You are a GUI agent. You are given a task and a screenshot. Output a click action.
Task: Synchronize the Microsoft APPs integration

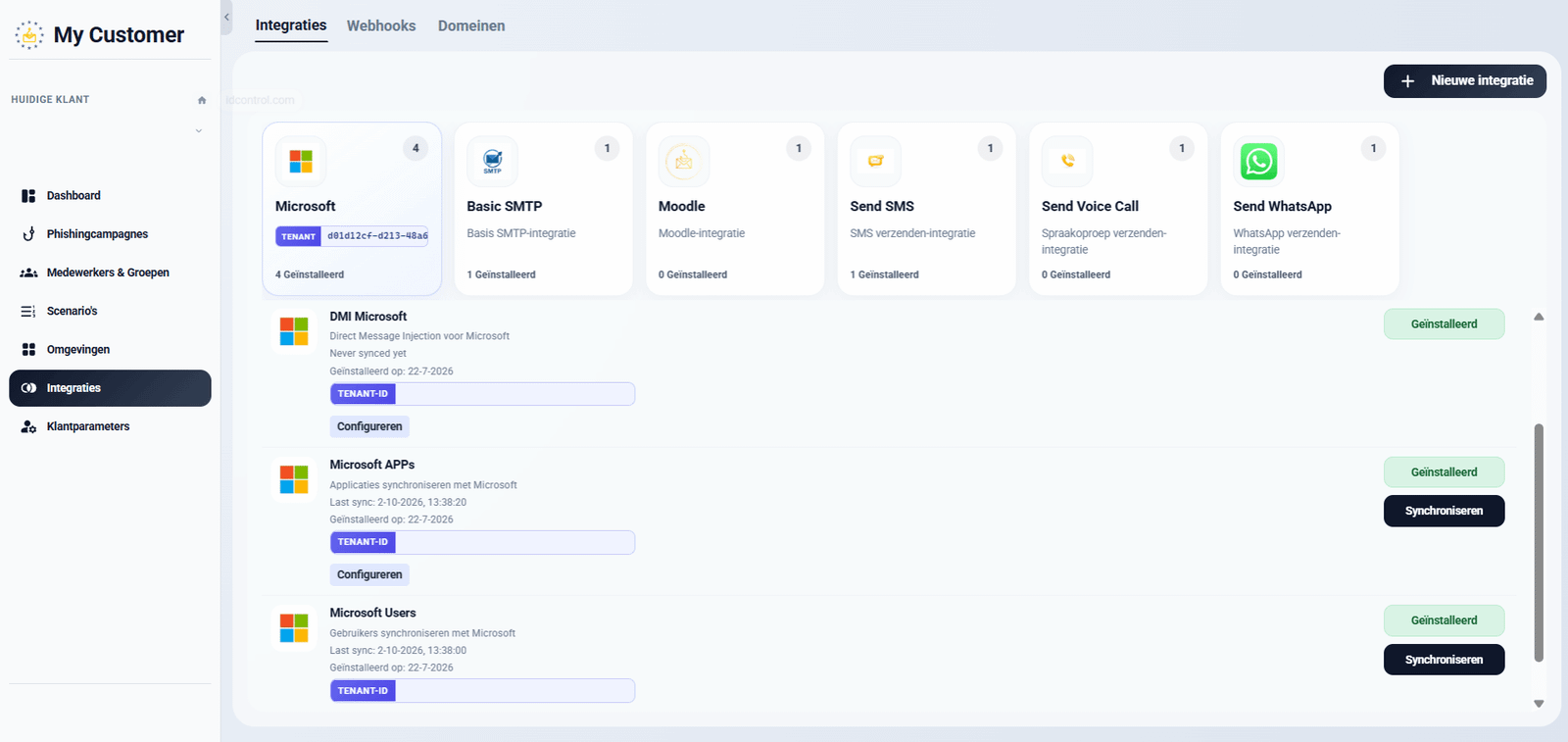1444,511
